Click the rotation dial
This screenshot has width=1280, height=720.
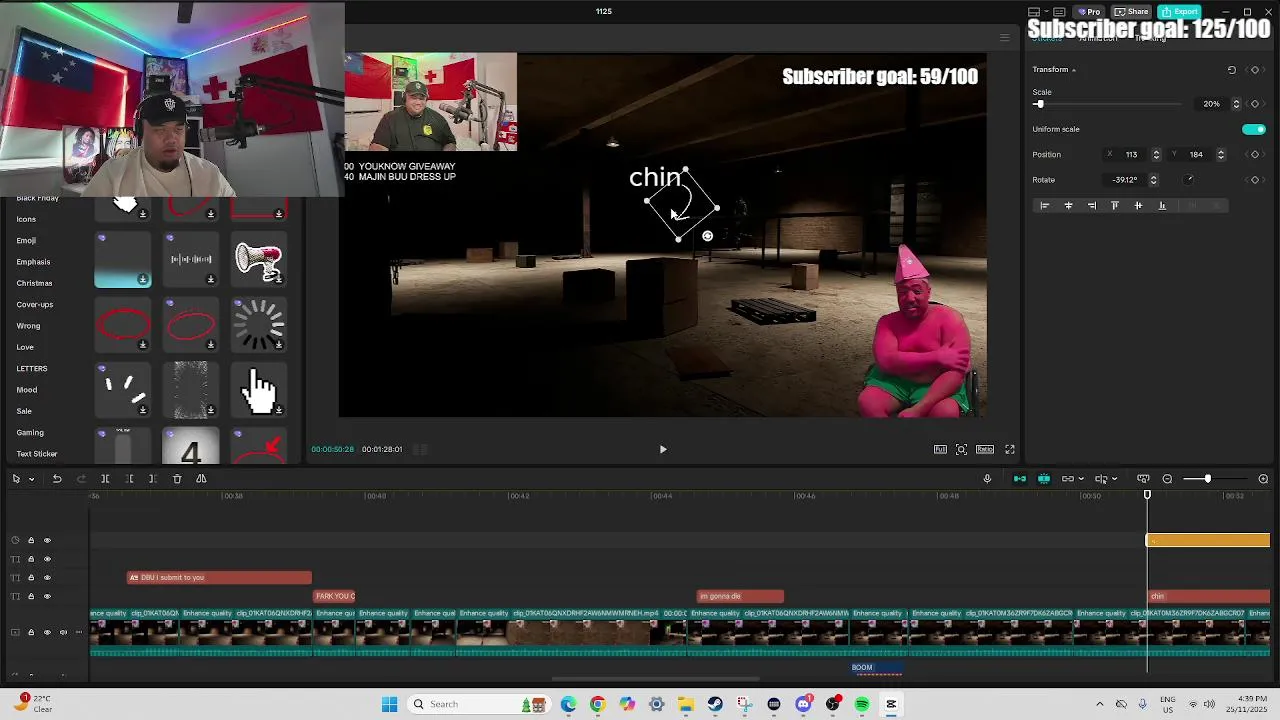1189,180
